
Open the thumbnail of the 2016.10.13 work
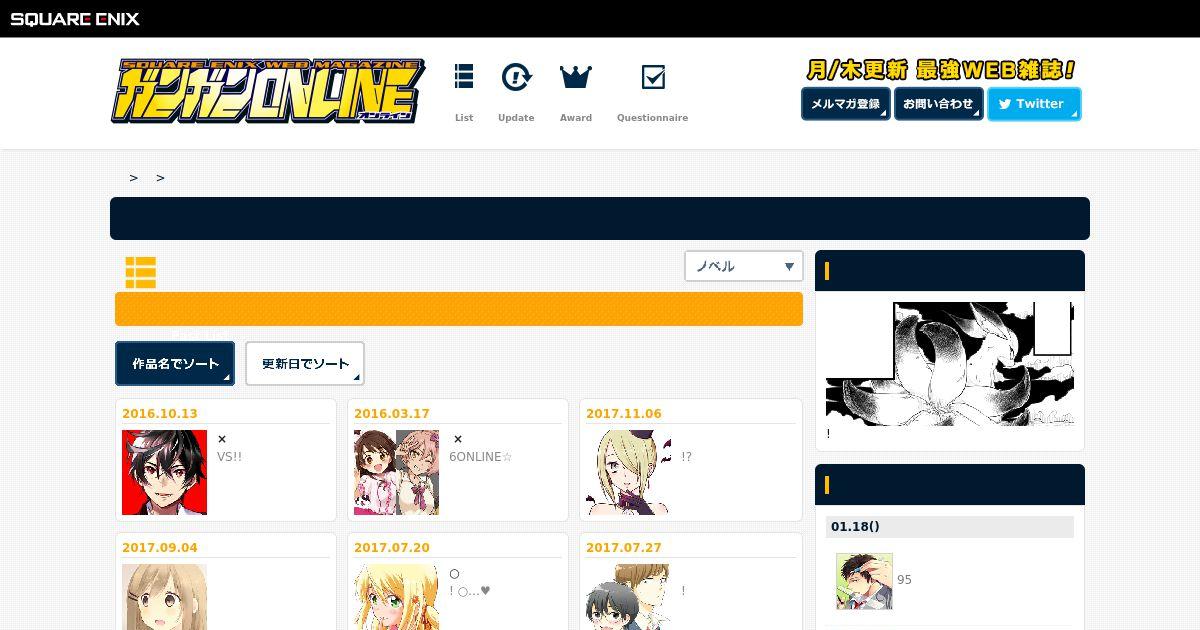pos(164,473)
